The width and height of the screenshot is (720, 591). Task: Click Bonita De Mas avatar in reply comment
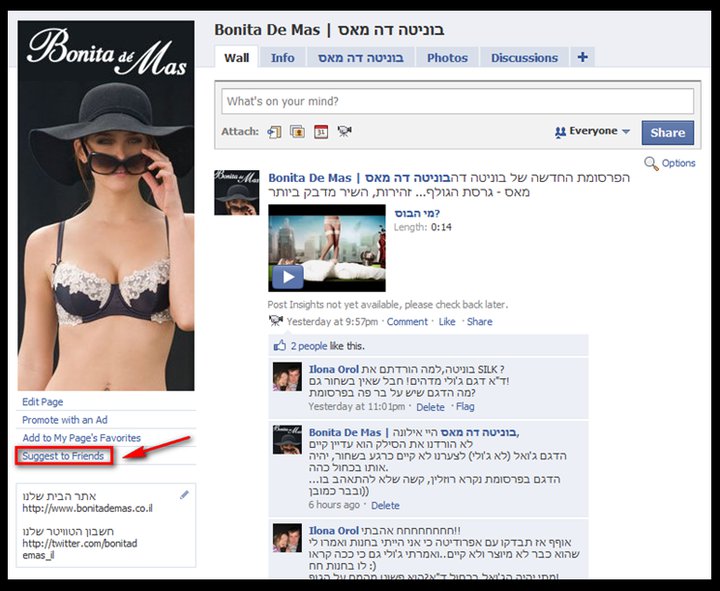pyautogui.click(x=287, y=439)
